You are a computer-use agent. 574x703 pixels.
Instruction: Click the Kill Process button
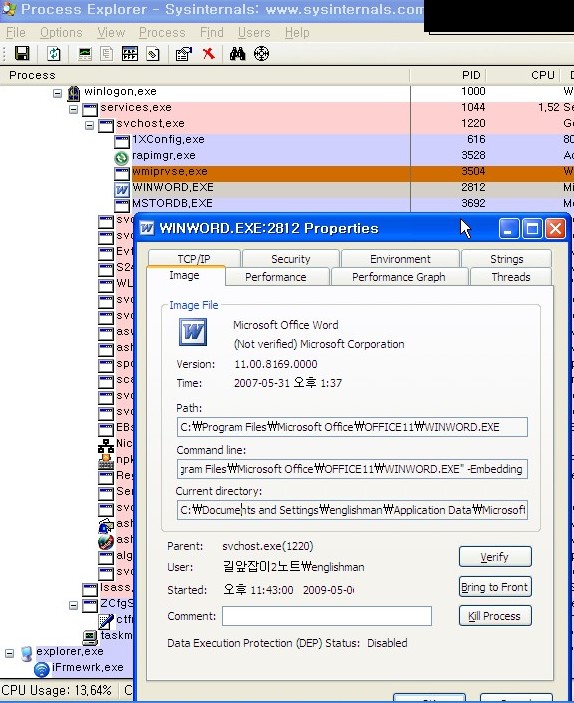pos(495,616)
